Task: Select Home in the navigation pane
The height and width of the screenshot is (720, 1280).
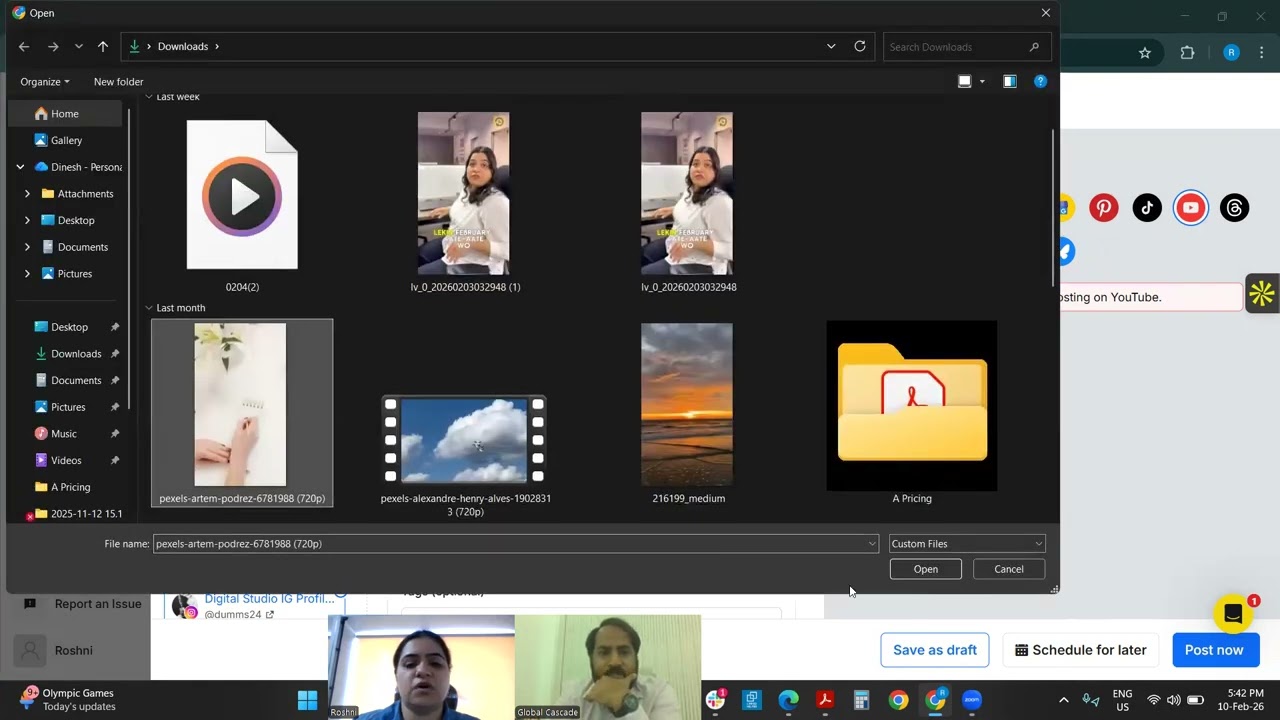Action: coord(66,114)
